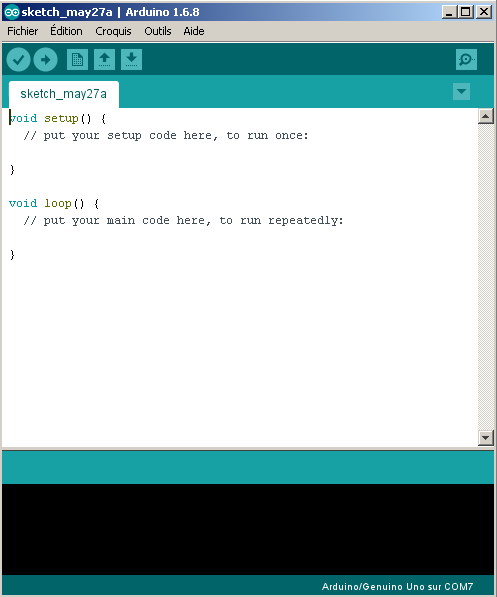Place cursor on the void loop line
This screenshot has height=597, width=497.
click(54, 203)
